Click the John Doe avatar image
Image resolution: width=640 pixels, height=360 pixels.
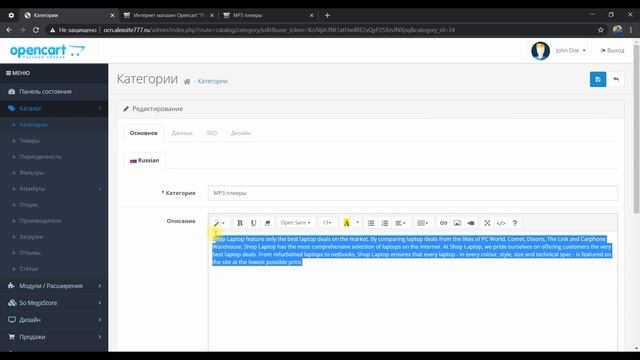(540, 51)
